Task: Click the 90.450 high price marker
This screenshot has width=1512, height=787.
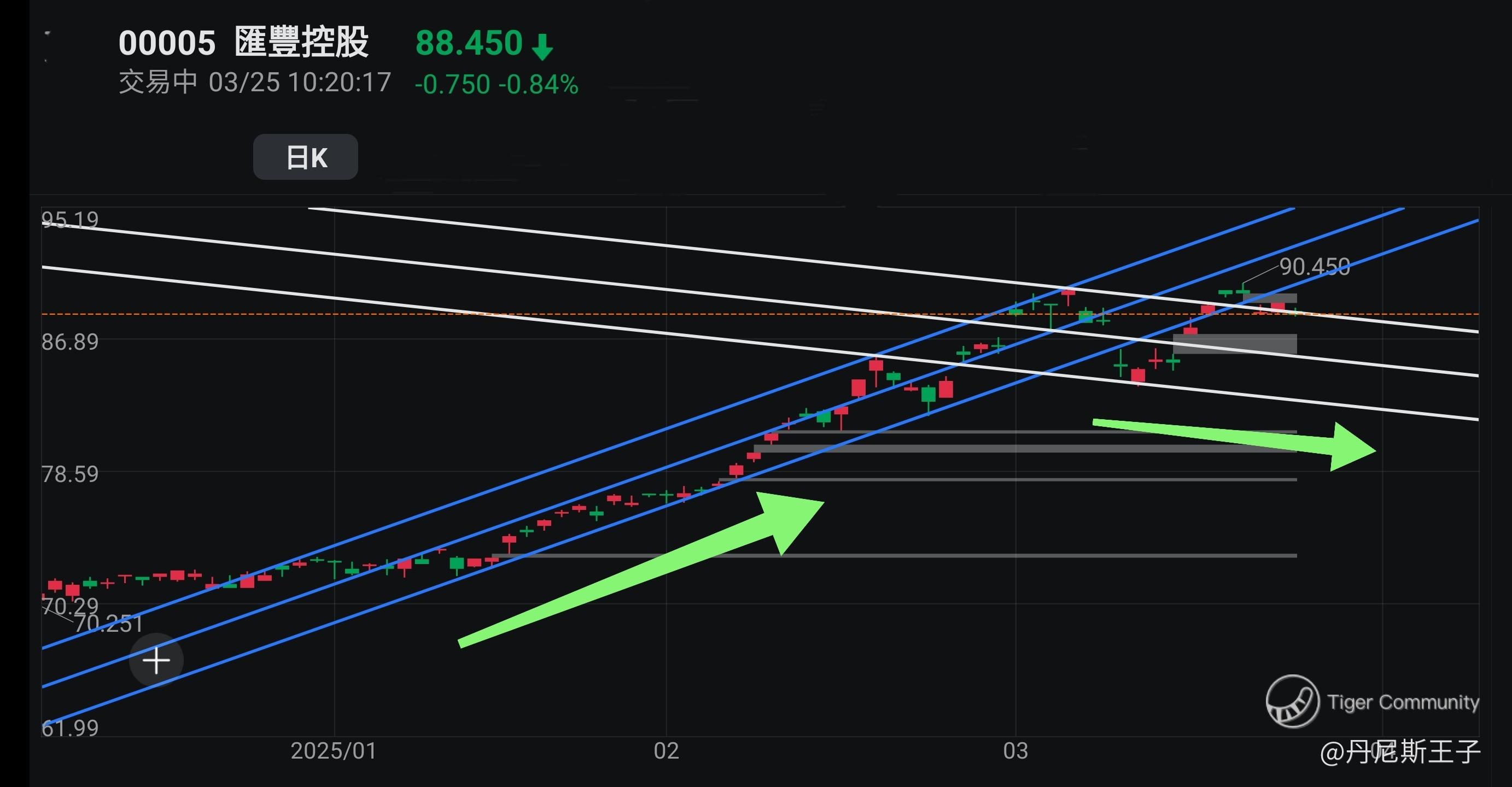Action: [1314, 267]
